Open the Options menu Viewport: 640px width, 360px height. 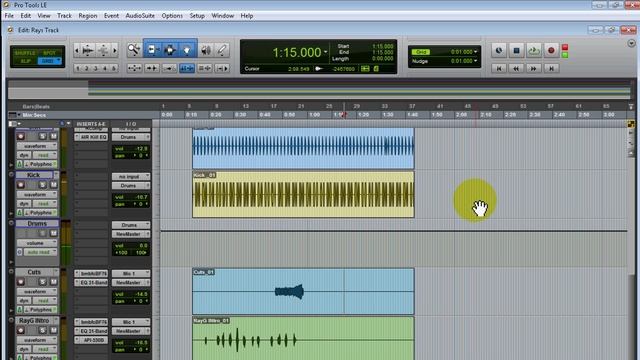pyautogui.click(x=172, y=16)
